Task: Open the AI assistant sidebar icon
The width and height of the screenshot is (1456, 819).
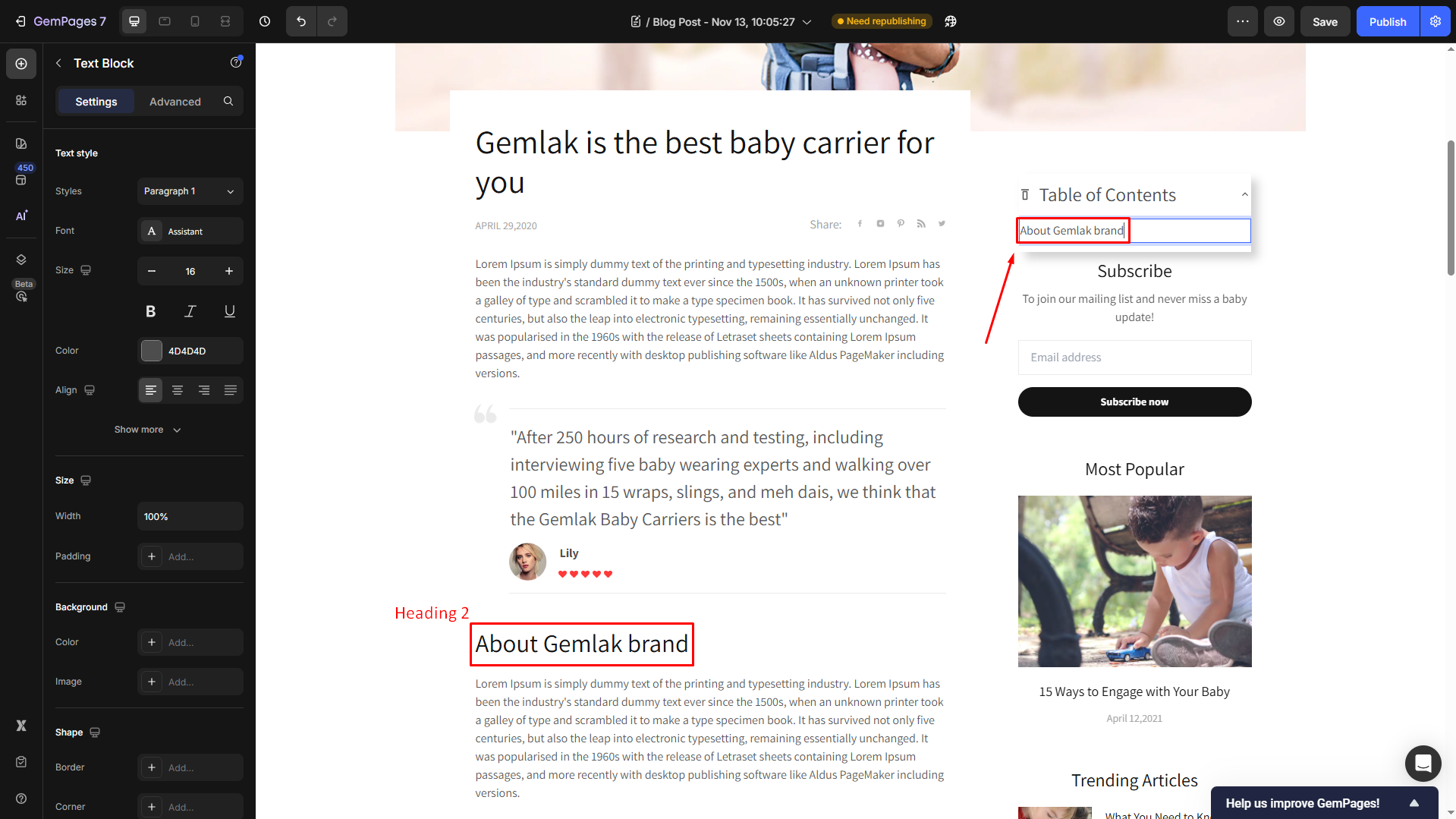Action: tap(21, 216)
